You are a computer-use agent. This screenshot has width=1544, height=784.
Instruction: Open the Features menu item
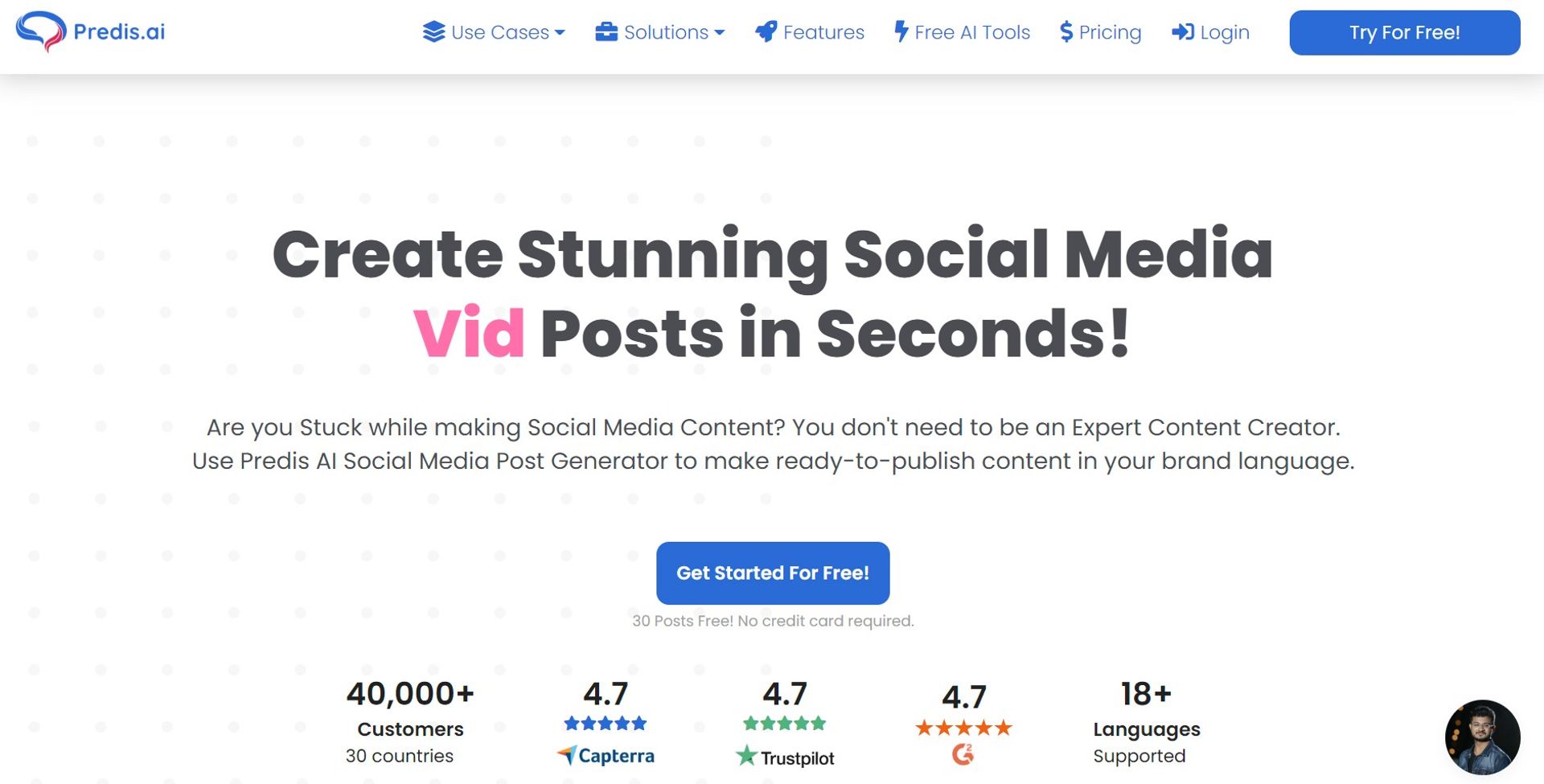(x=823, y=32)
